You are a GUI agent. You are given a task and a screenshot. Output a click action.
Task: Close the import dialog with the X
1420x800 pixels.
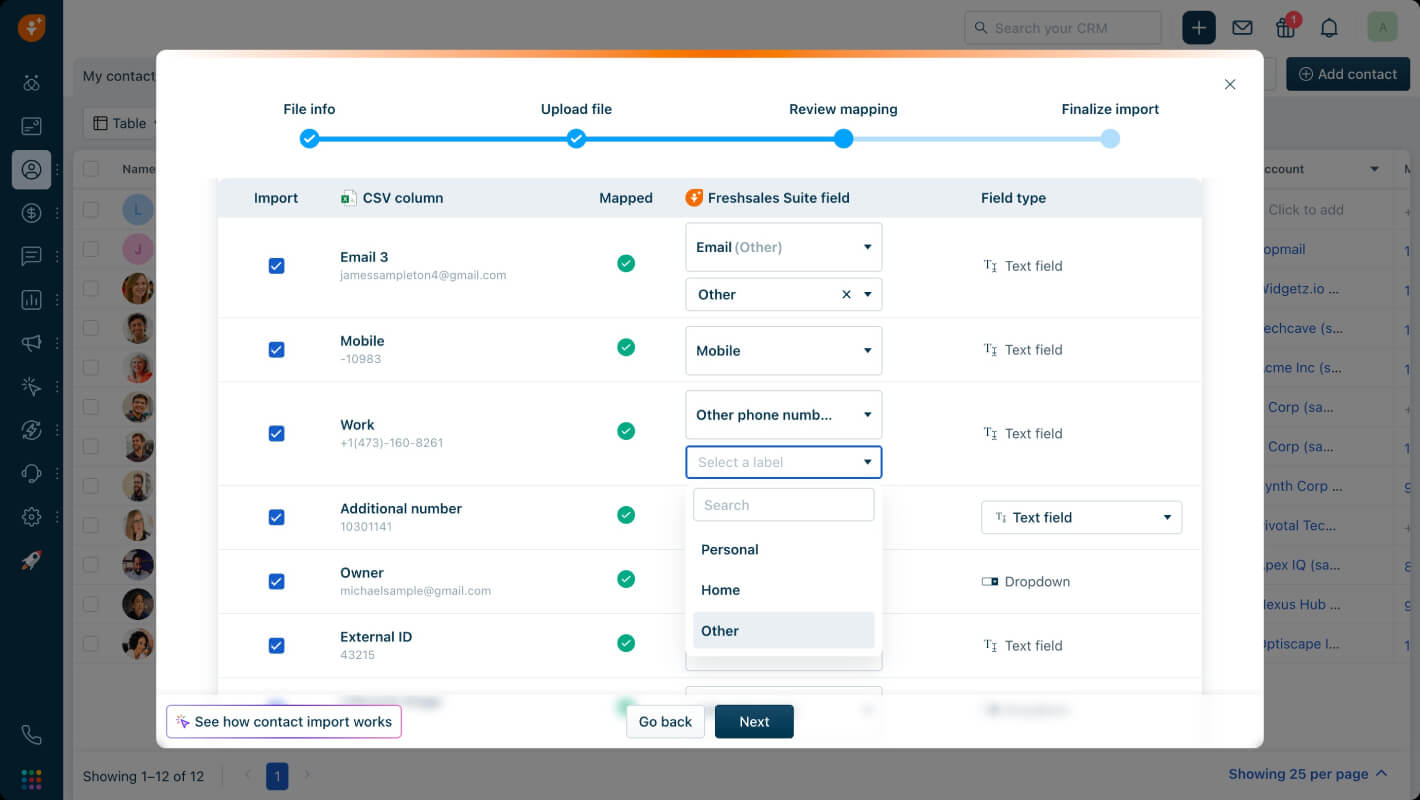(x=1230, y=85)
